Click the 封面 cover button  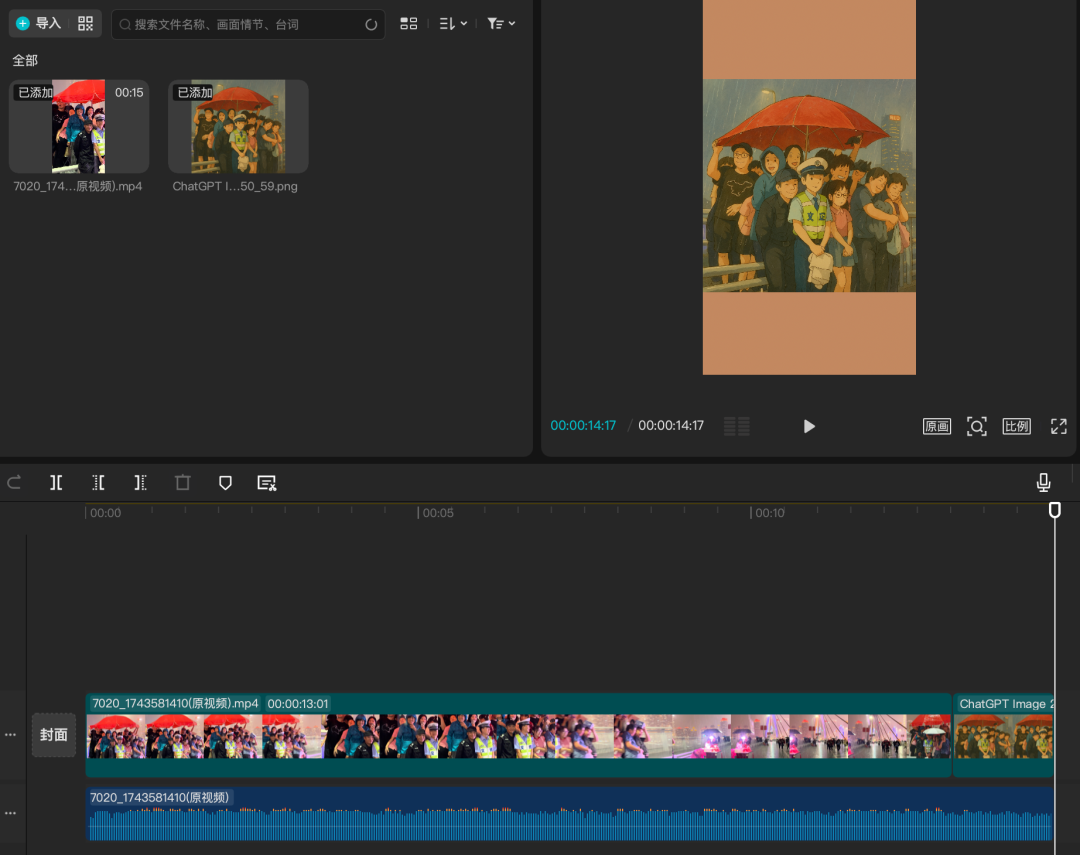click(54, 735)
